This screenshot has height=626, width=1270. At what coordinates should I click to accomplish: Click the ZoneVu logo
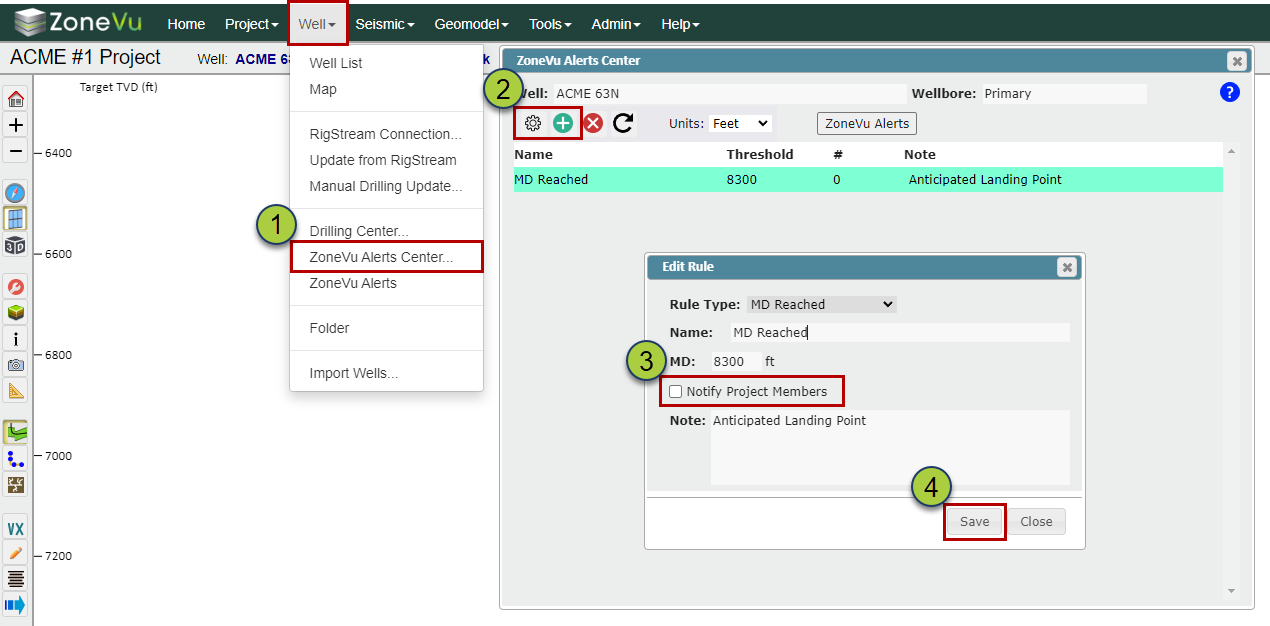pyautogui.click(x=79, y=22)
